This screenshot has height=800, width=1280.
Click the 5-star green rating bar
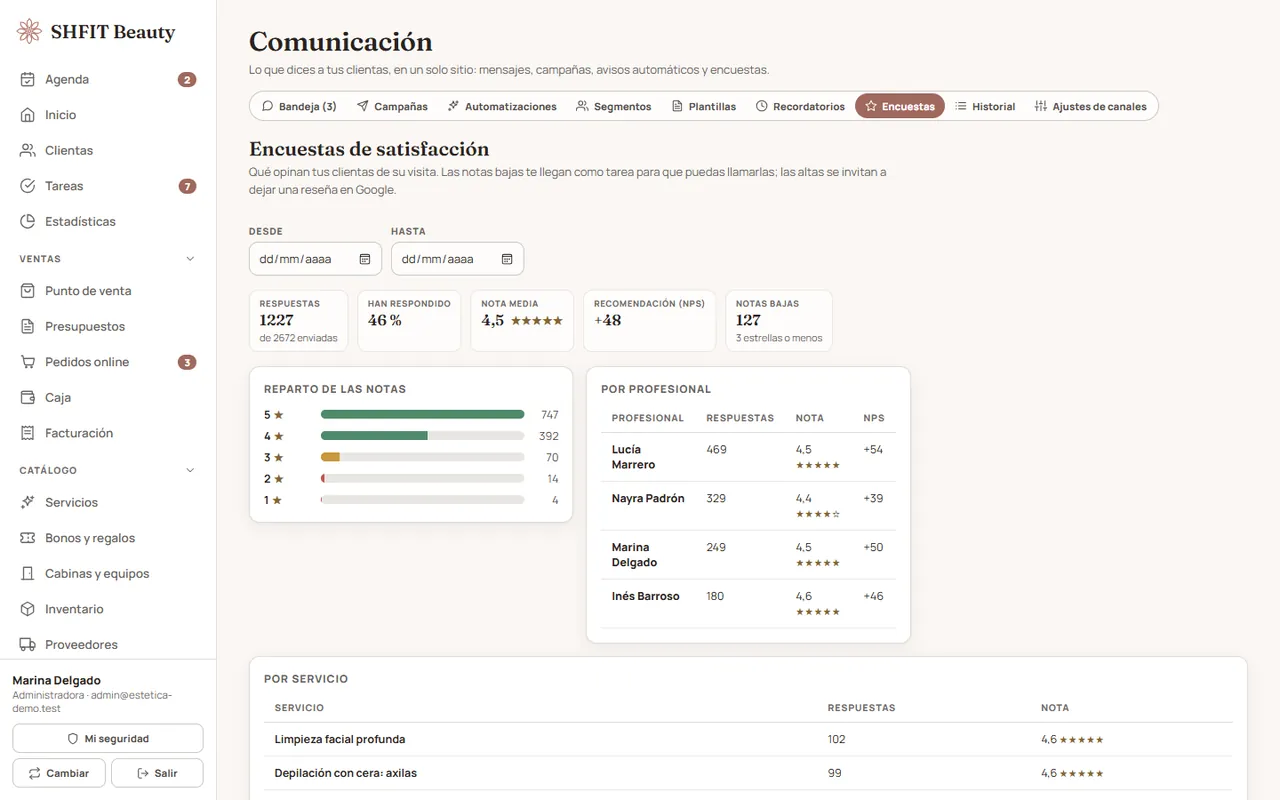point(422,414)
